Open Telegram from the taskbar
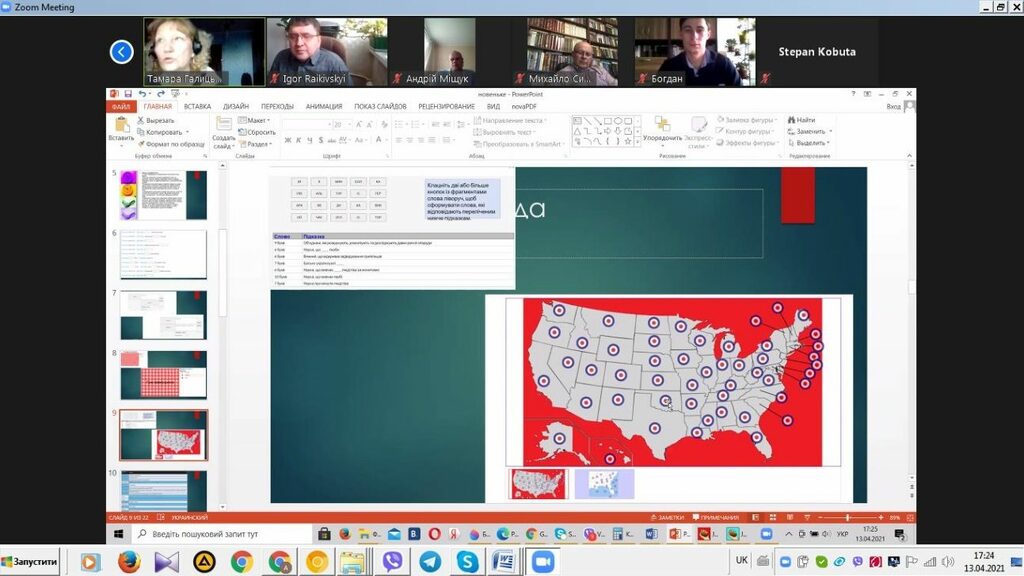The width and height of the screenshot is (1024, 576). pos(430,561)
